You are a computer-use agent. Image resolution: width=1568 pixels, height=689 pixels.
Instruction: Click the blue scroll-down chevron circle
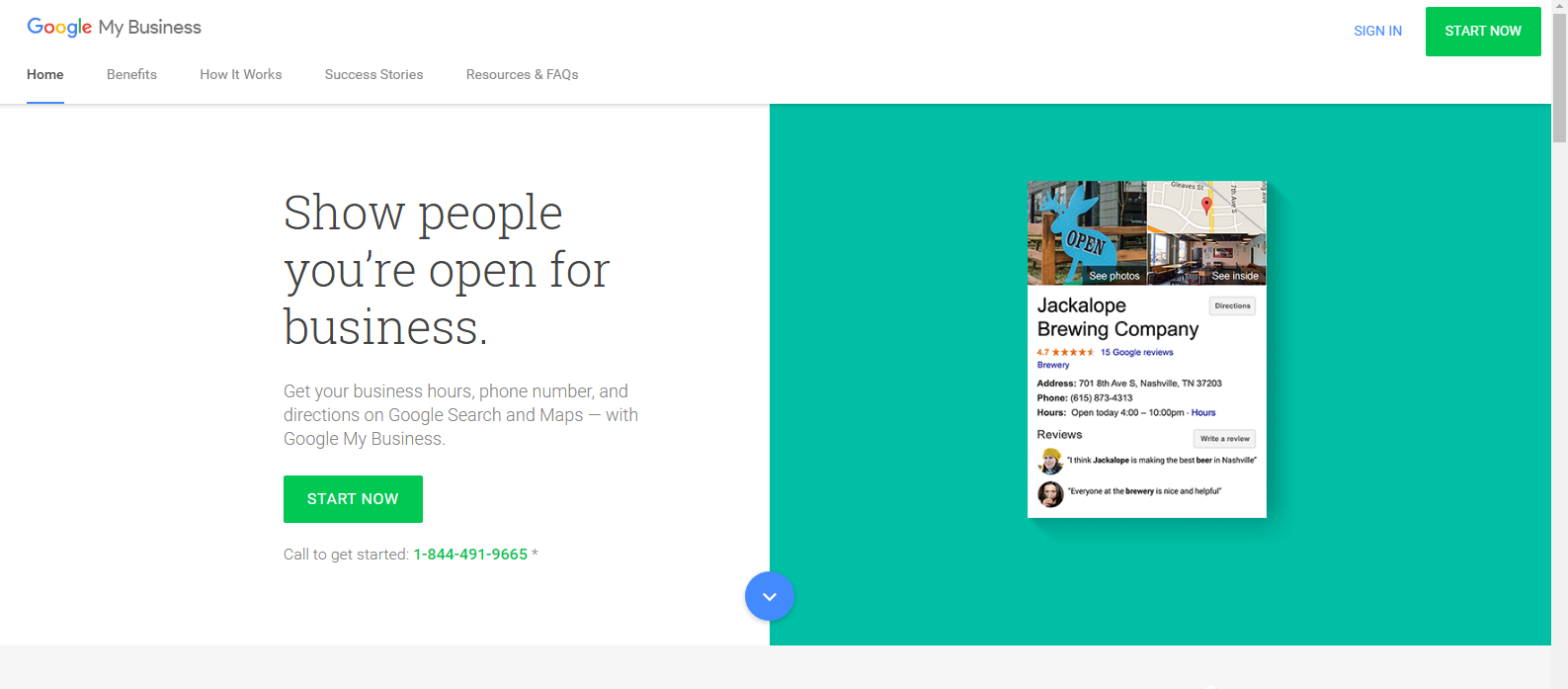[x=770, y=596]
